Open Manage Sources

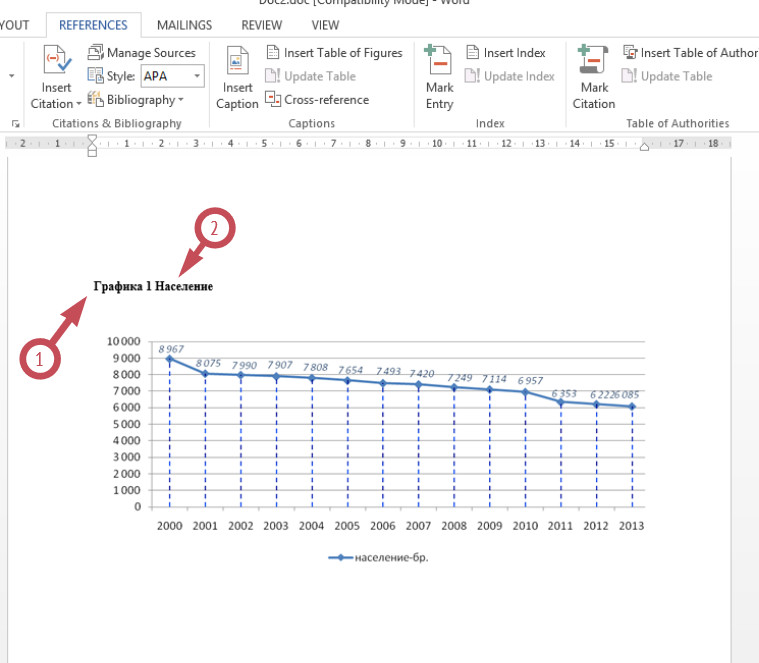tap(141, 52)
